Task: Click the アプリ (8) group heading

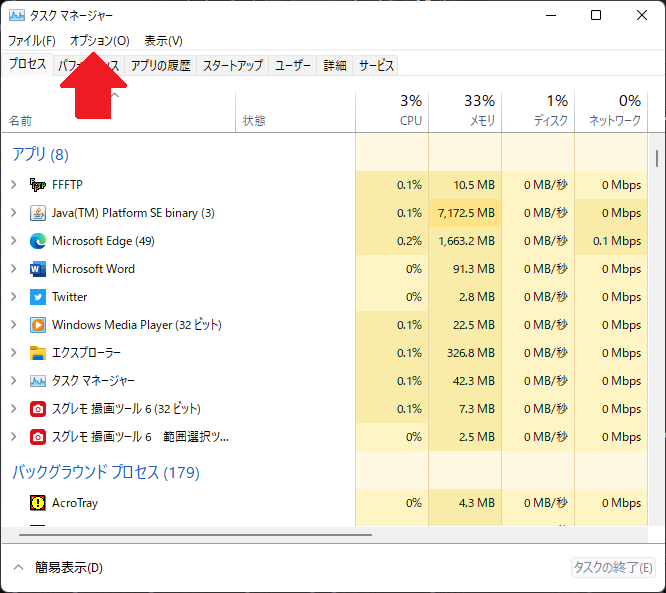Action: (x=40, y=154)
